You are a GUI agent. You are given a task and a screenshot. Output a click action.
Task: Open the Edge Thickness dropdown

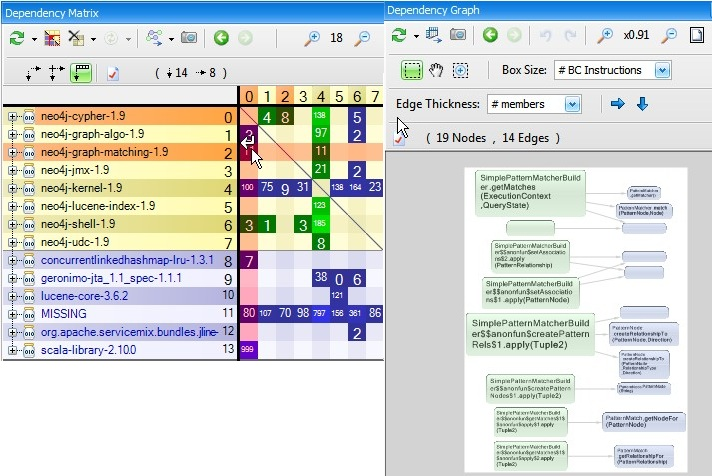pyautogui.click(x=573, y=104)
